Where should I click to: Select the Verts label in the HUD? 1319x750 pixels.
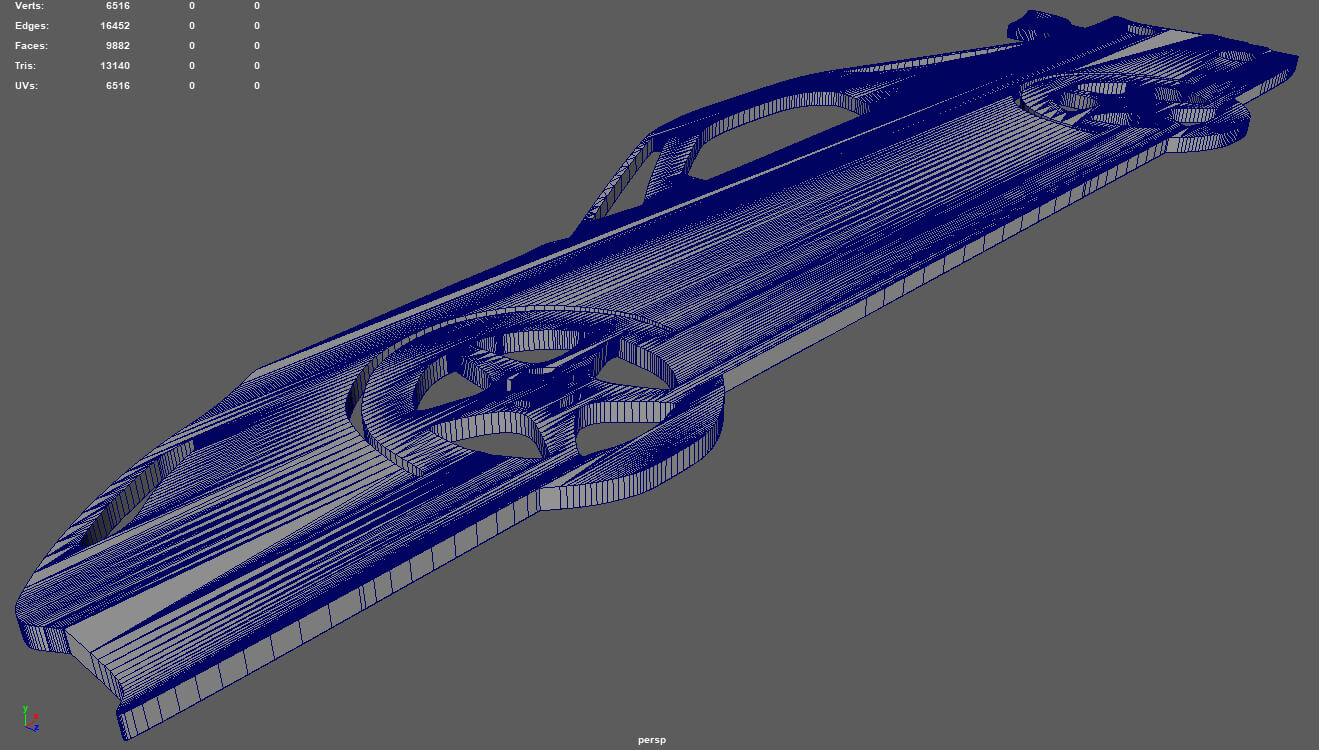[30, 6]
